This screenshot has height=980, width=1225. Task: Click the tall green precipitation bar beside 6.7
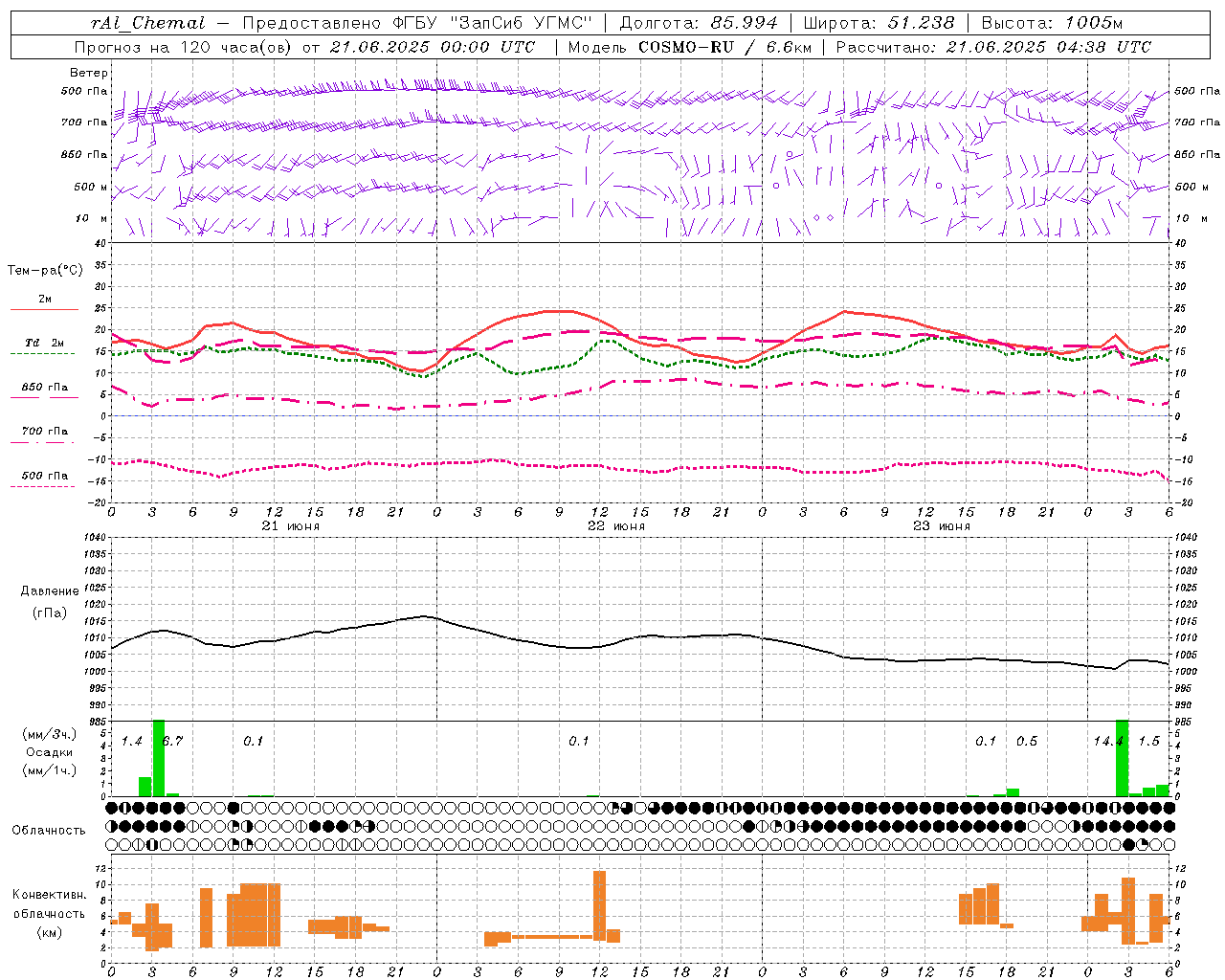159,758
